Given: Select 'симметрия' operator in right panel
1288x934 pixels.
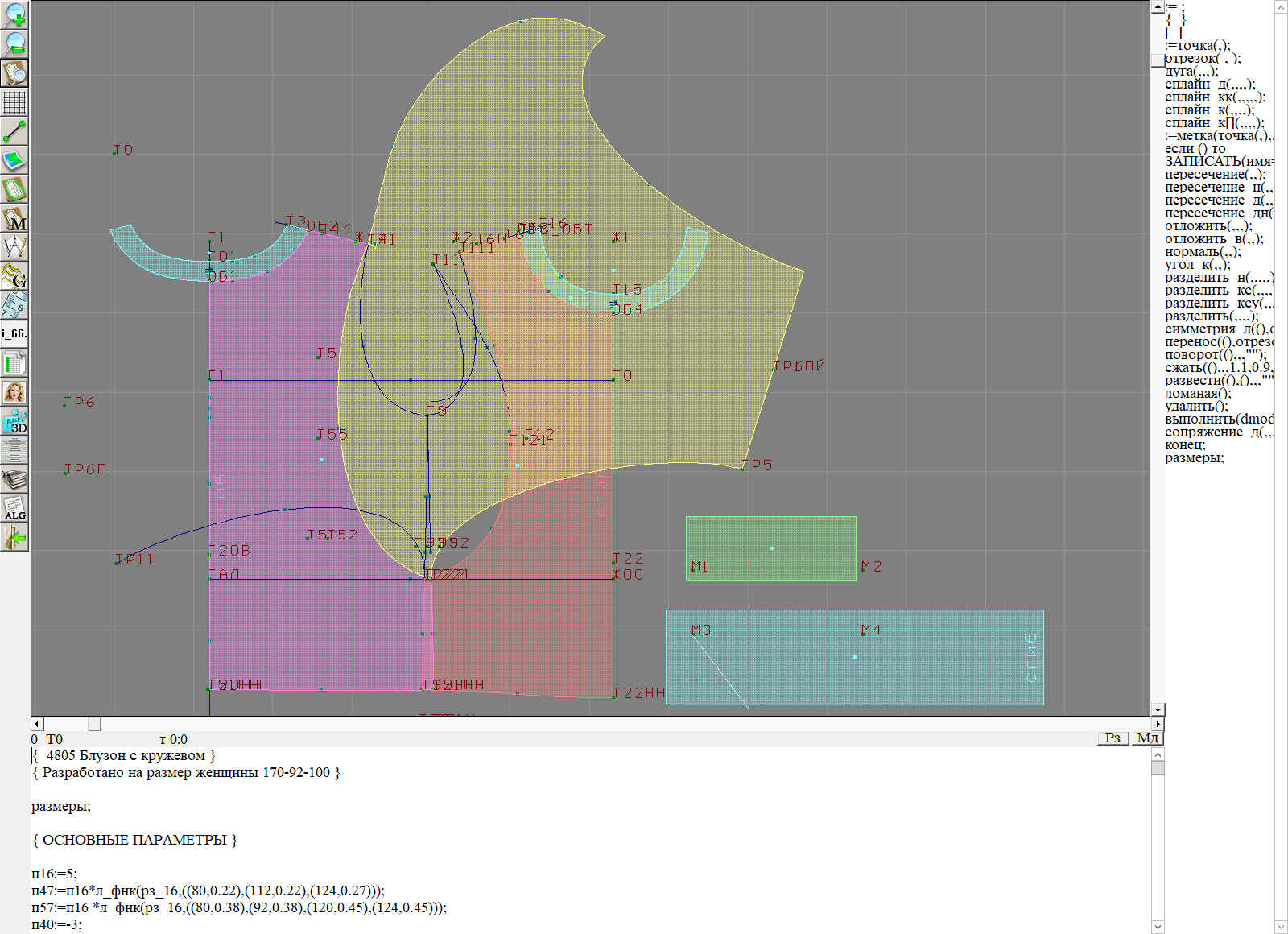Looking at the screenshot, I should (1199, 329).
